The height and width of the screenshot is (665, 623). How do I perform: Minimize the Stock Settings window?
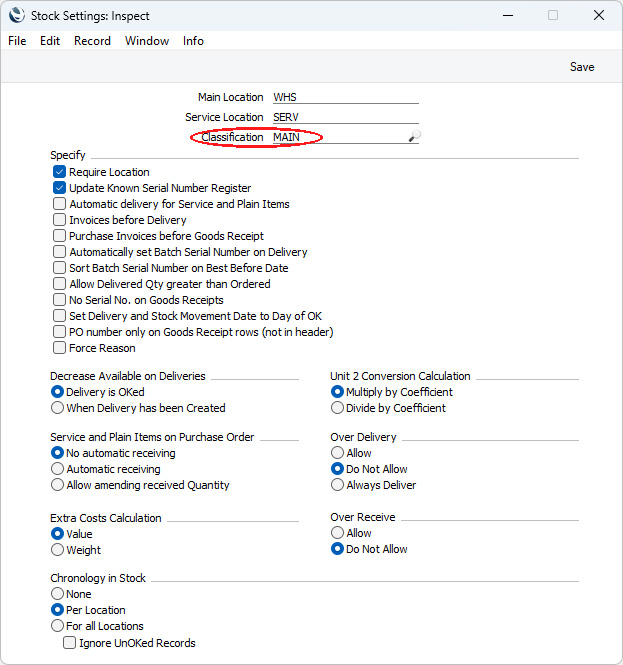(x=508, y=16)
